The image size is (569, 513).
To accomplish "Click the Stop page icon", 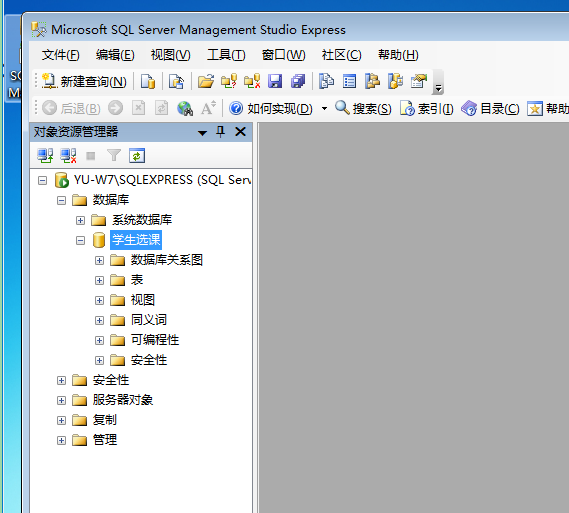I will tap(138, 108).
